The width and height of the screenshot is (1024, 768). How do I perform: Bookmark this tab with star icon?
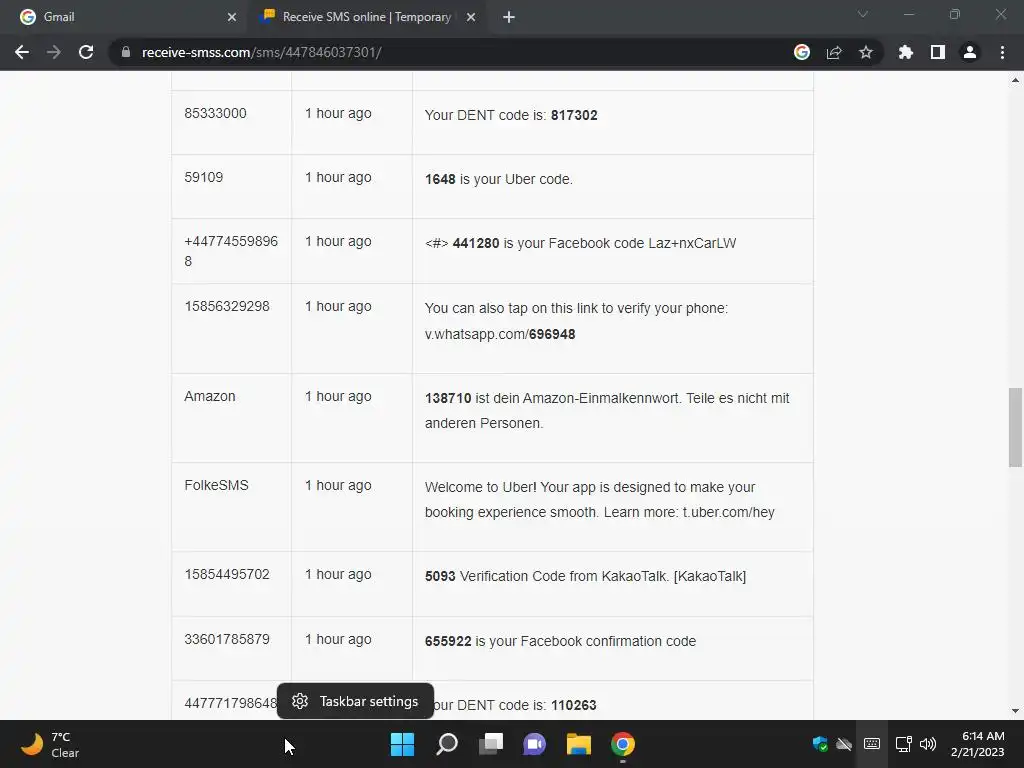866,52
